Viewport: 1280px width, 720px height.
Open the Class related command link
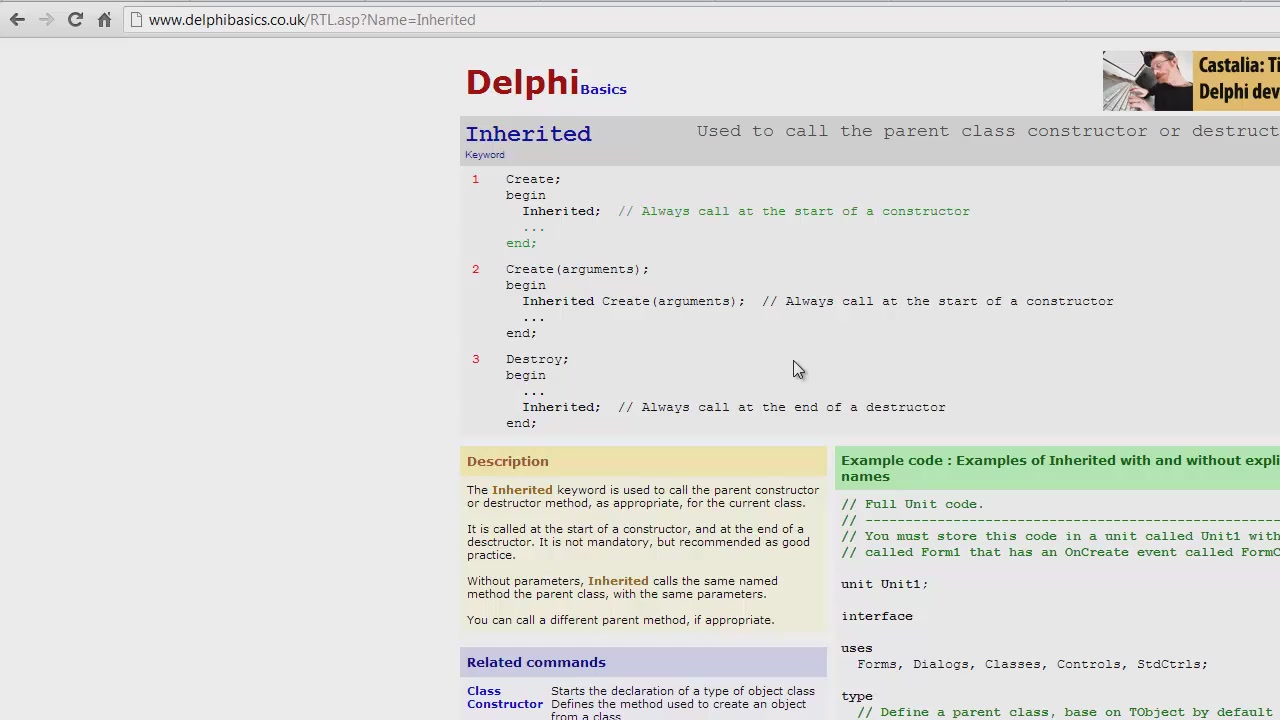[484, 691]
